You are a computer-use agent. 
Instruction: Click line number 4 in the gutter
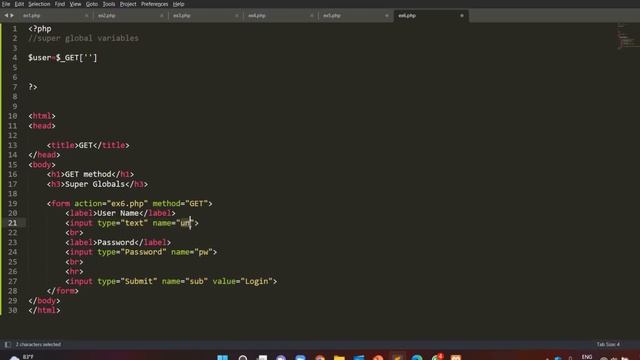(x=15, y=58)
